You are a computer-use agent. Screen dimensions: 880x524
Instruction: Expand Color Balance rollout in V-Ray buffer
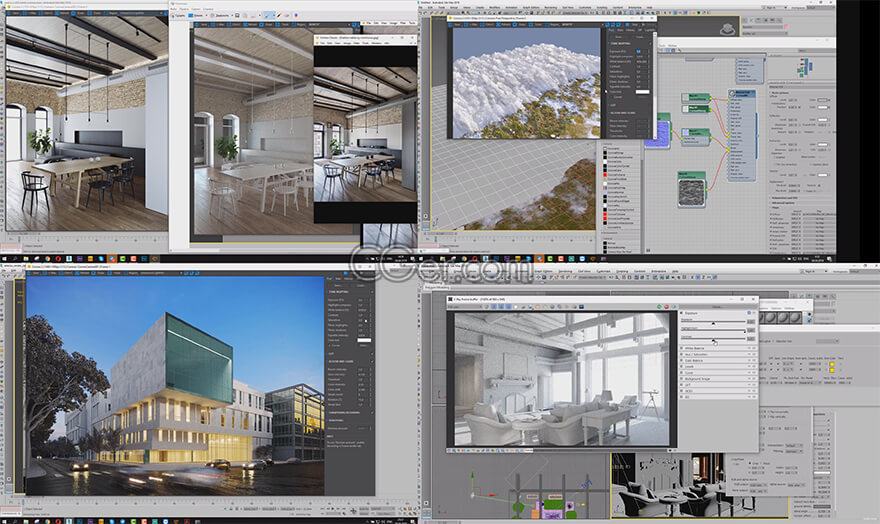718,361
